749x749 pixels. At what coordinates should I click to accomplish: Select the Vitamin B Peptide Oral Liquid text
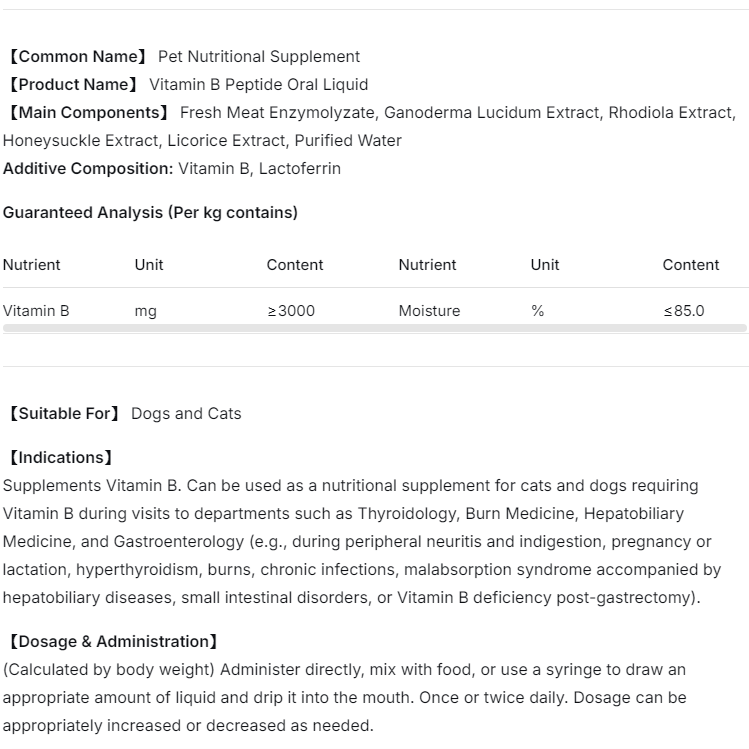point(259,84)
